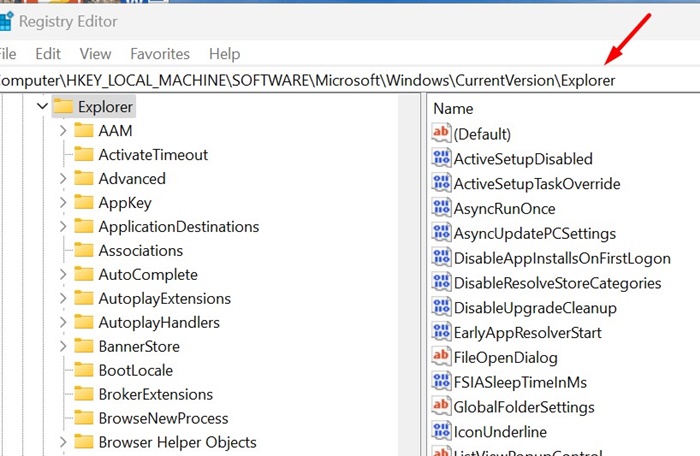Screen dimensions: 700x456
Task: Select the BootLocale folder icon
Action: coord(83,370)
